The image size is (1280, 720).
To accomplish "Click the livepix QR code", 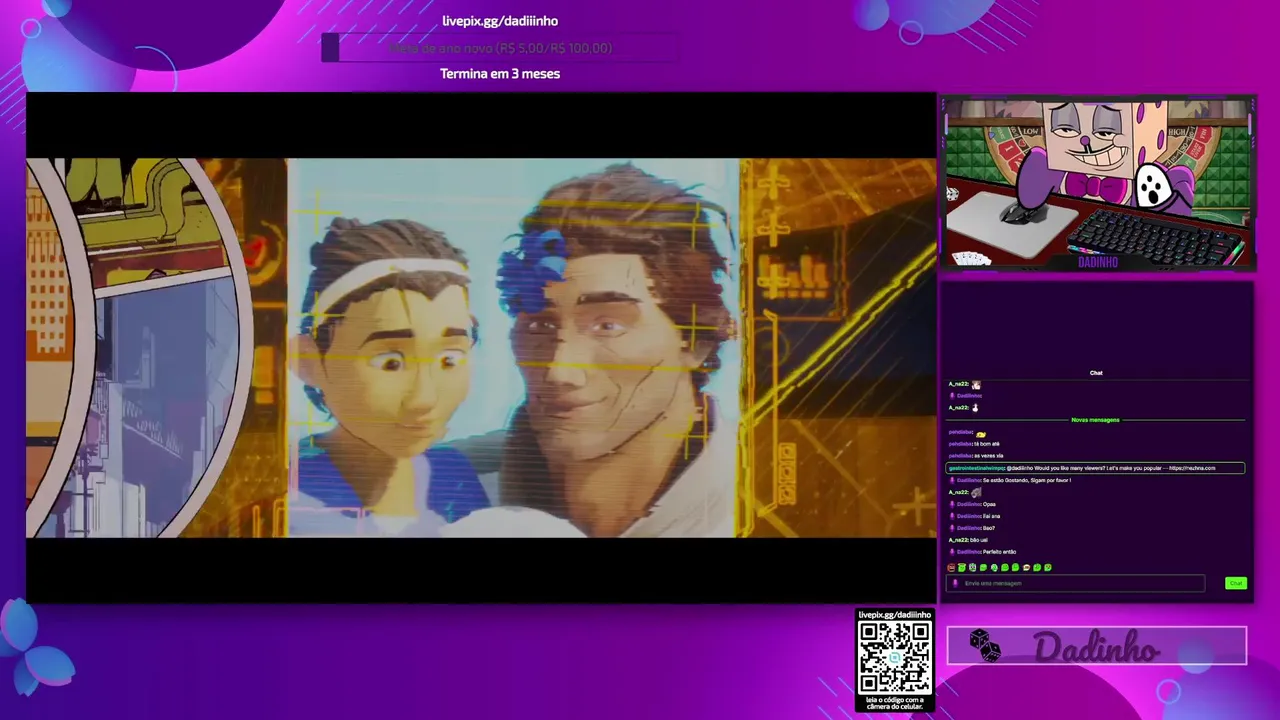I will tap(895, 657).
